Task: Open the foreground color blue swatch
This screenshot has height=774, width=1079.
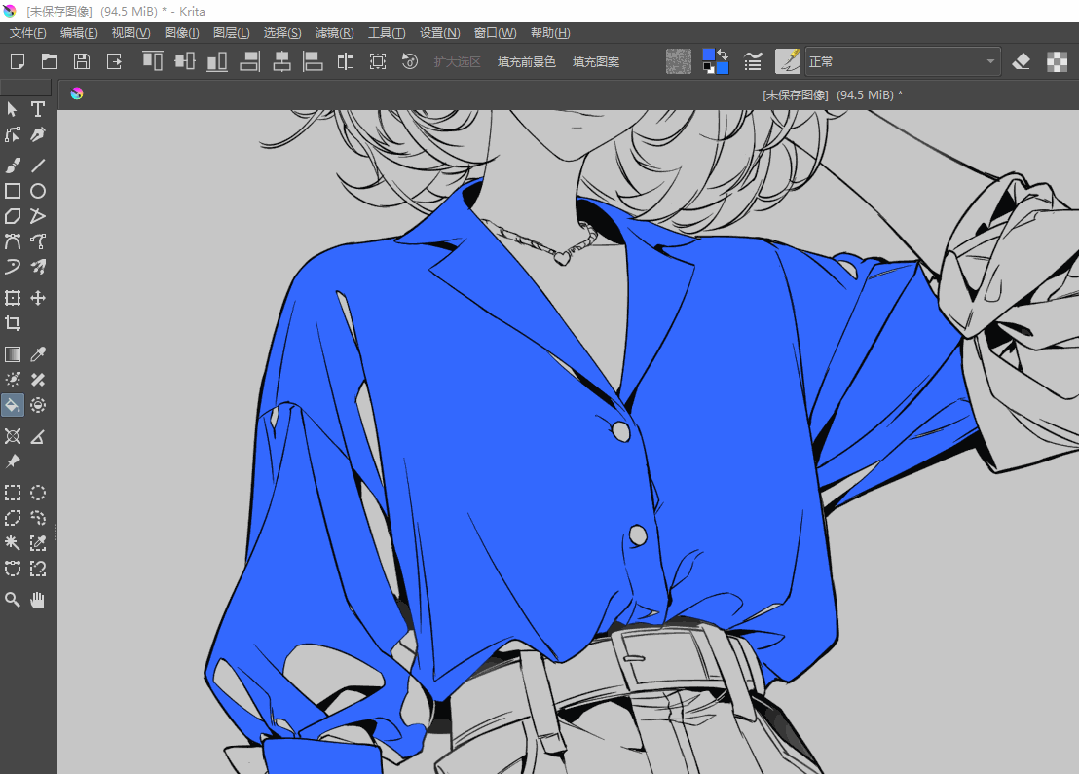Action: click(x=708, y=55)
